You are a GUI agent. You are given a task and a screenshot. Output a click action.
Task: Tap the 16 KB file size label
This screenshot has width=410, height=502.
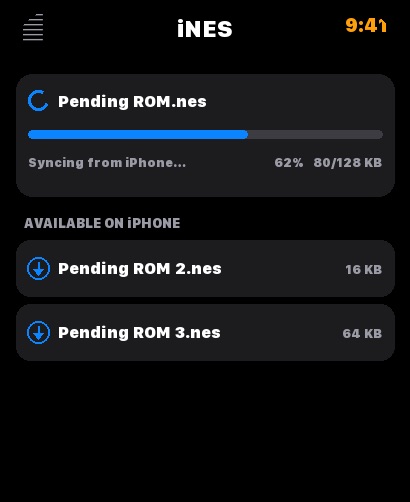coord(364,269)
